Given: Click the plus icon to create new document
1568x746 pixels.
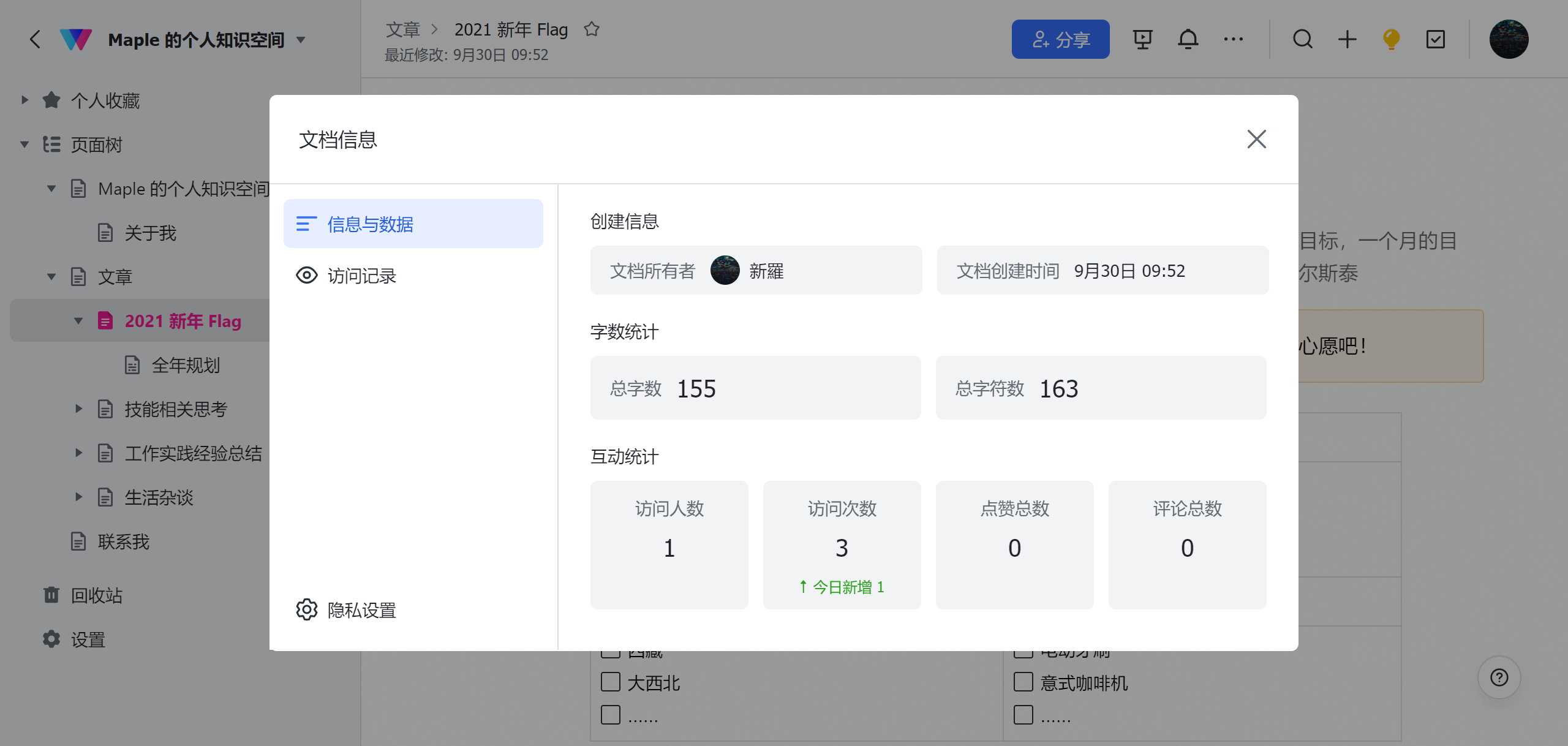Looking at the screenshot, I should (1346, 39).
